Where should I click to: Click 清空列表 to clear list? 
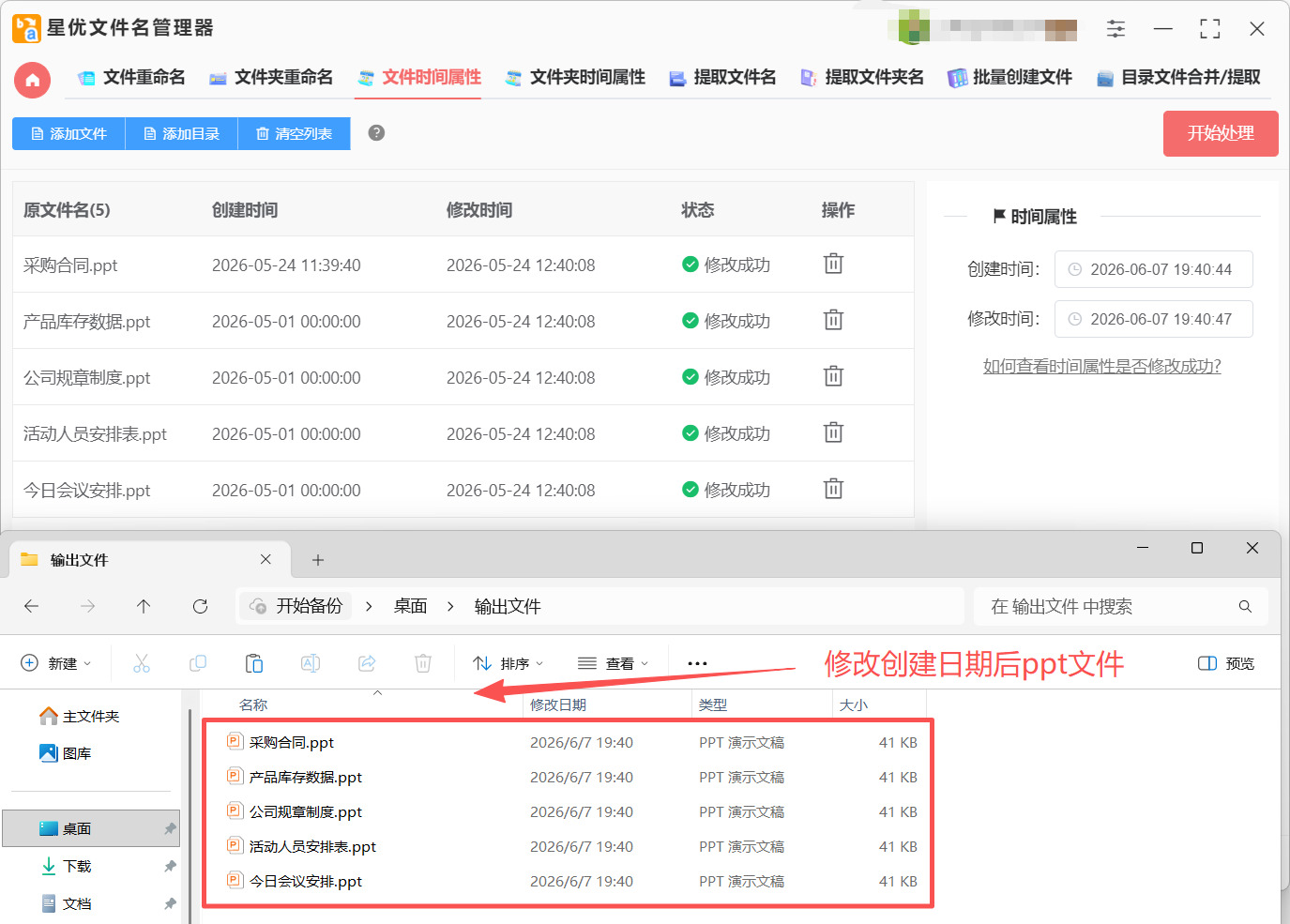[294, 133]
